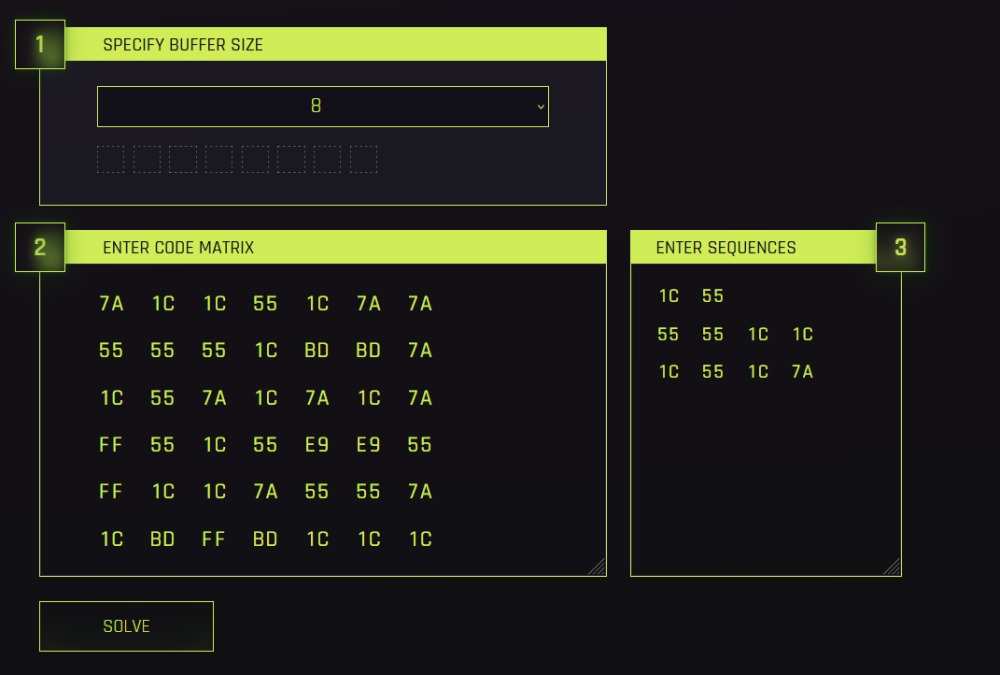1000x675 pixels.
Task: Place cursor on first sequence line 1C 55
Action: [x=691, y=296]
